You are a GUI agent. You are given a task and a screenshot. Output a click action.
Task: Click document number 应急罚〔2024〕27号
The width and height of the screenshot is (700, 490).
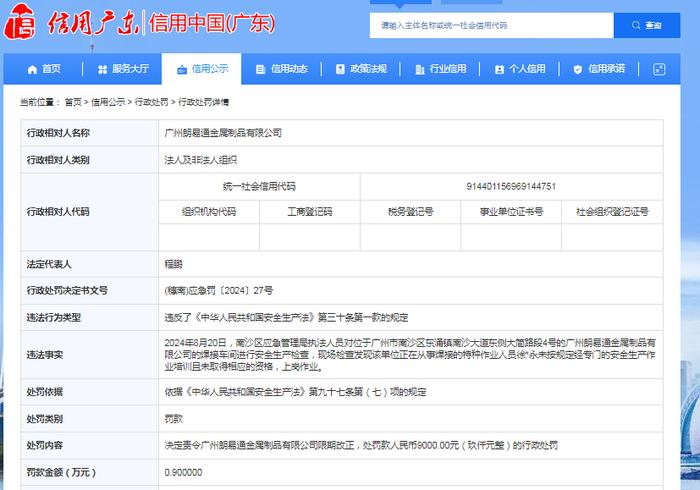(x=219, y=291)
